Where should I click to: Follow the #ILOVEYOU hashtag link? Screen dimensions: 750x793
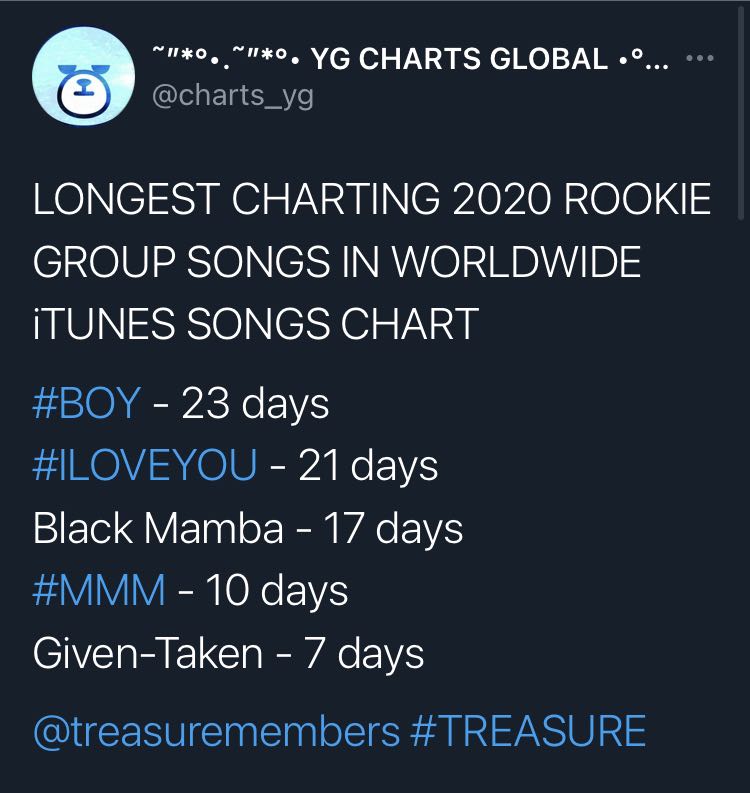145,465
